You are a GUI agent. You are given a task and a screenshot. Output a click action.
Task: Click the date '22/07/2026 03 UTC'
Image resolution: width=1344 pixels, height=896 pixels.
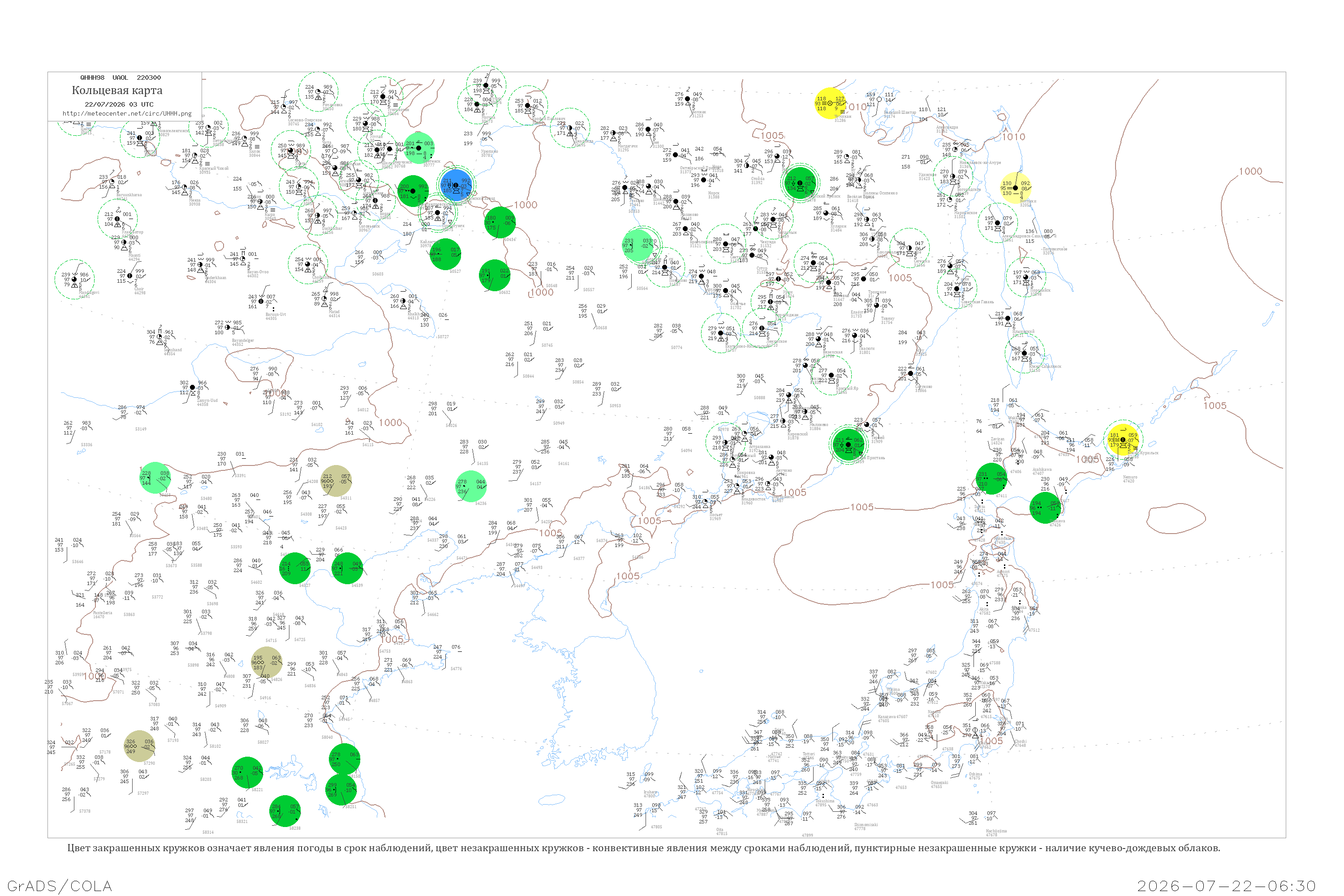click(x=119, y=104)
